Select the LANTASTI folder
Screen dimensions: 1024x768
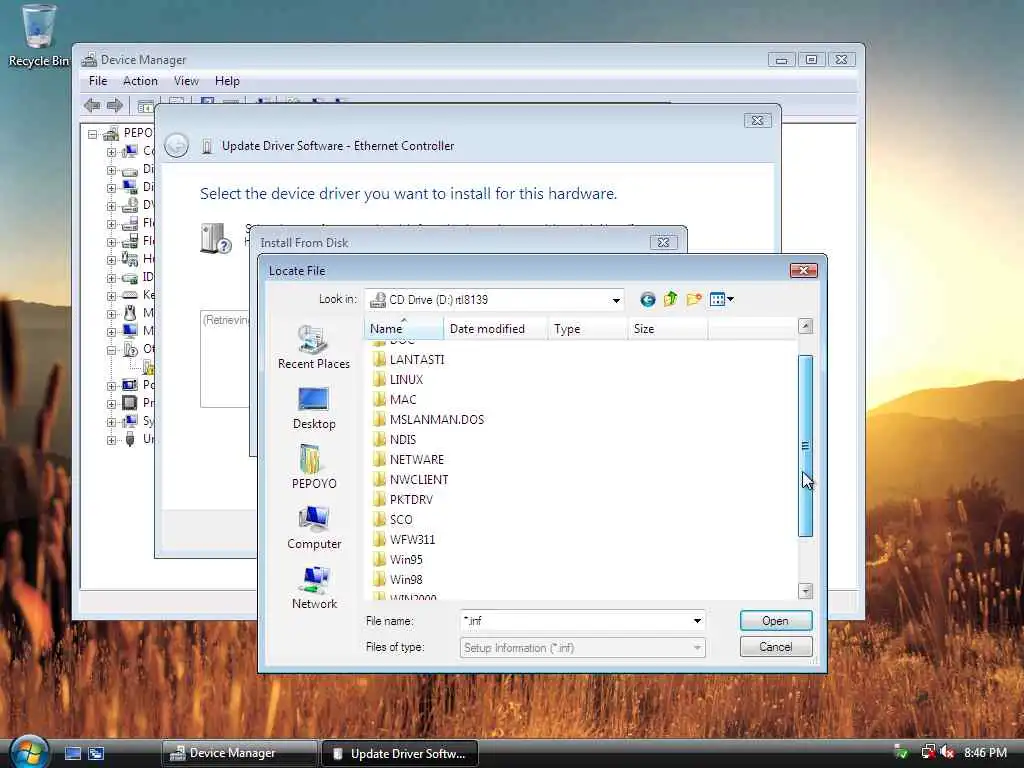click(408, 360)
